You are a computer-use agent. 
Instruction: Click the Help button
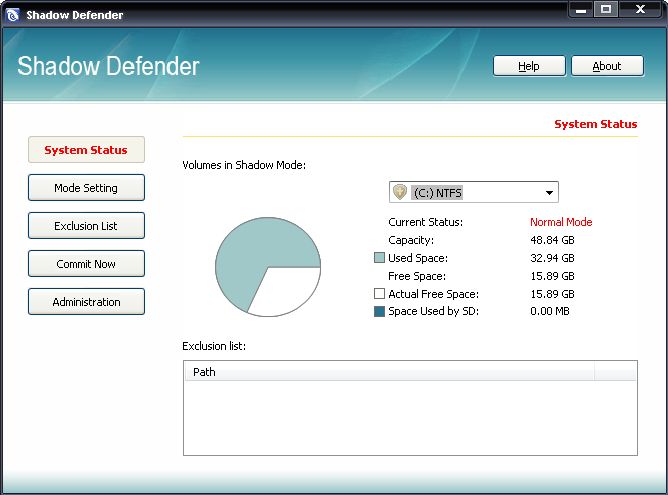(529, 66)
